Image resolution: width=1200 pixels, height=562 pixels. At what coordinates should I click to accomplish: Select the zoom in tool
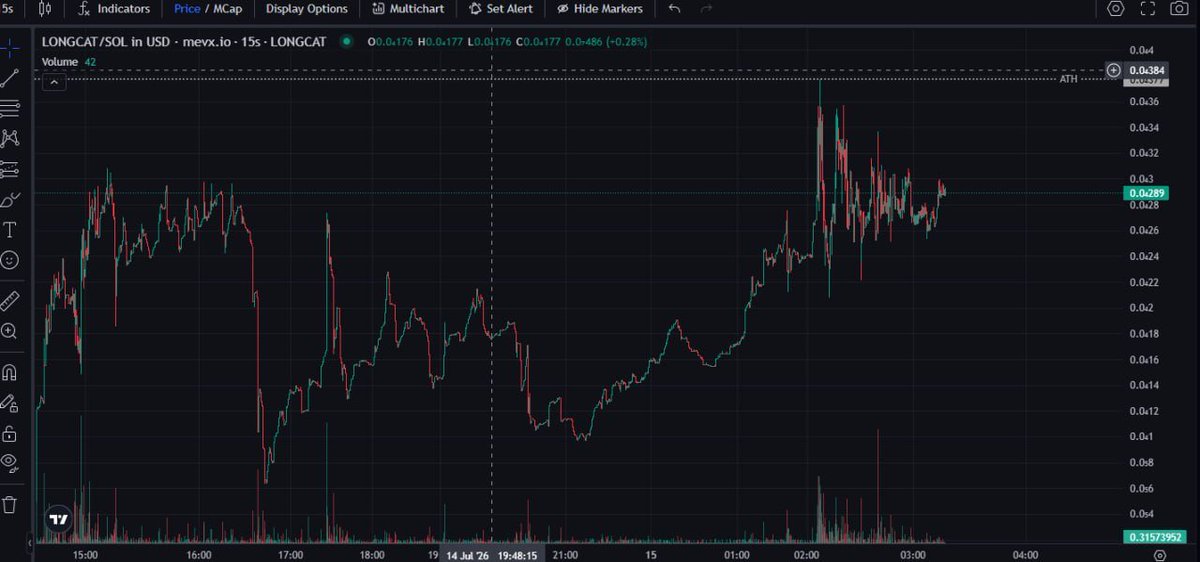point(10,330)
